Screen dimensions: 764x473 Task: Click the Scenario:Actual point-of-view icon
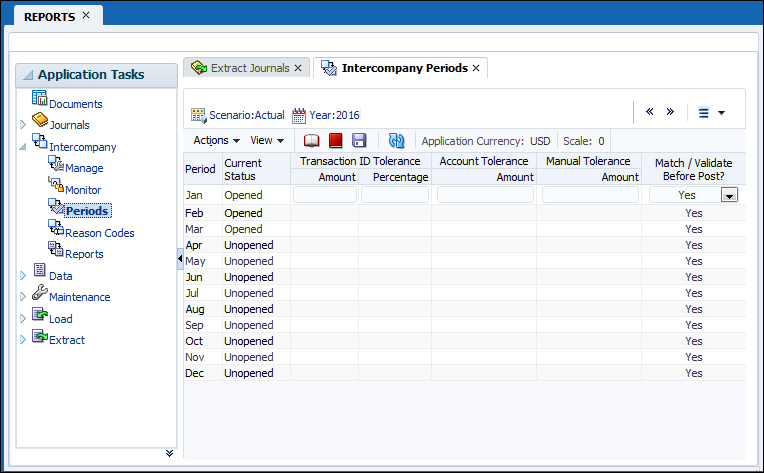click(x=198, y=116)
